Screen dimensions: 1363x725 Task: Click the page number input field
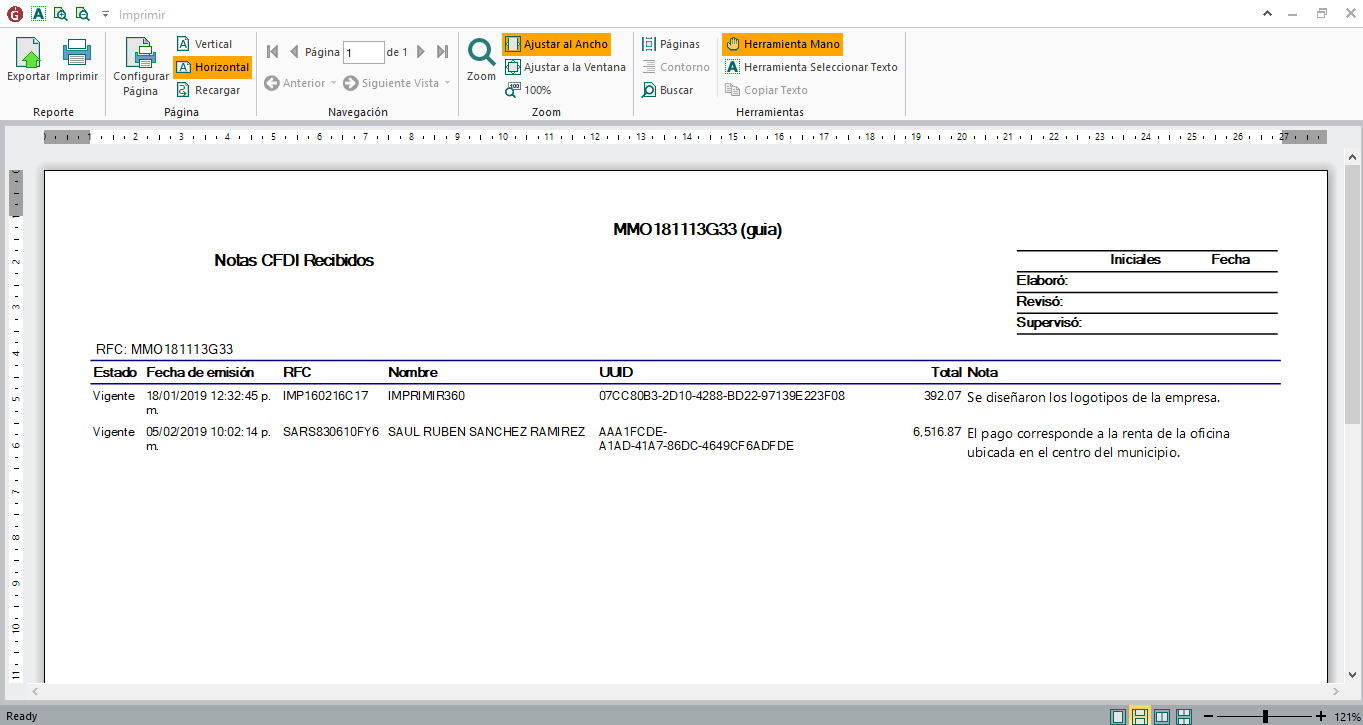pyautogui.click(x=363, y=52)
